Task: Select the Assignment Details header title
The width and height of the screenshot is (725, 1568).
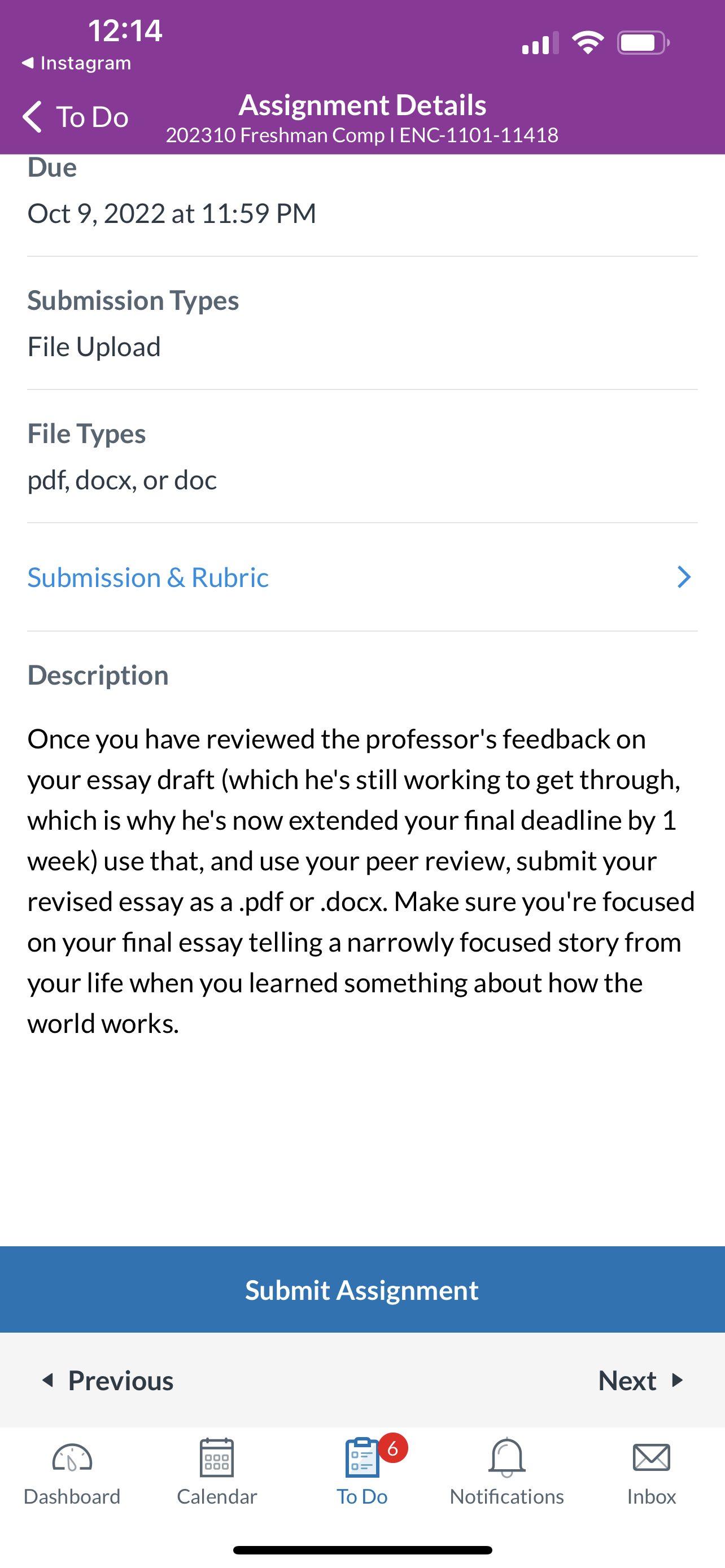Action: pos(362,104)
